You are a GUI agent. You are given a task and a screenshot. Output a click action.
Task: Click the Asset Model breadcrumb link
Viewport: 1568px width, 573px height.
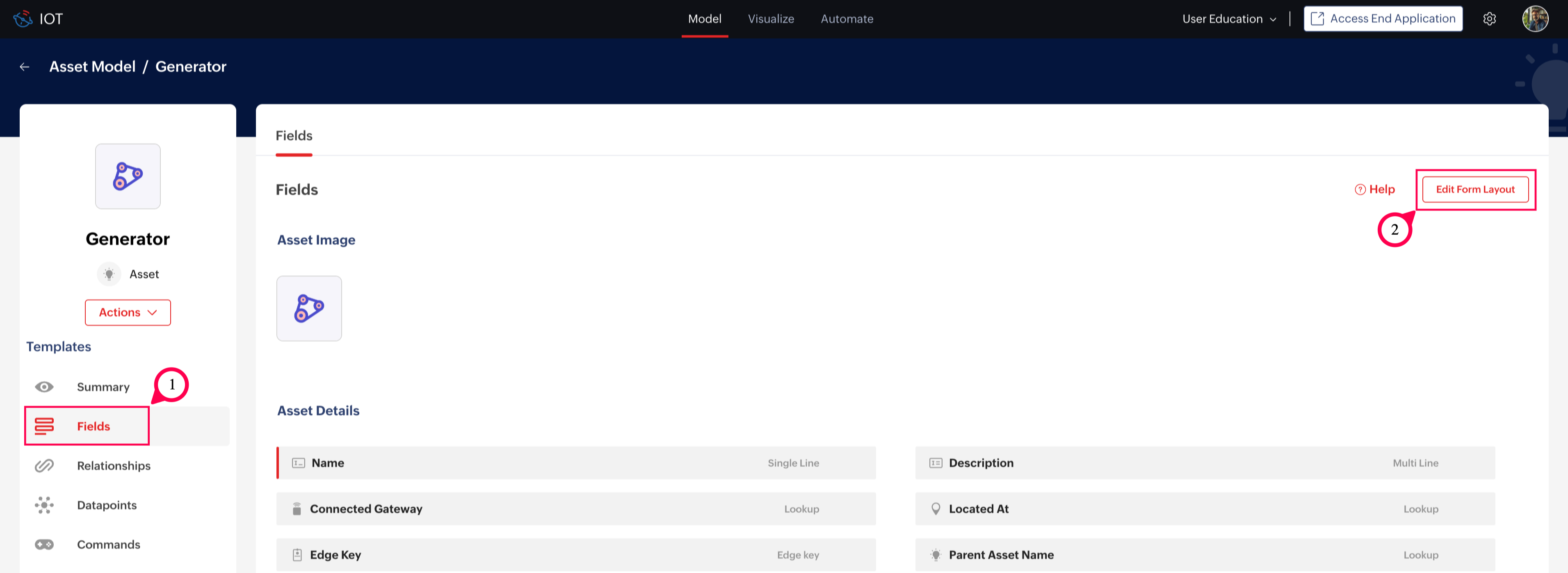(x=93, y=67)
